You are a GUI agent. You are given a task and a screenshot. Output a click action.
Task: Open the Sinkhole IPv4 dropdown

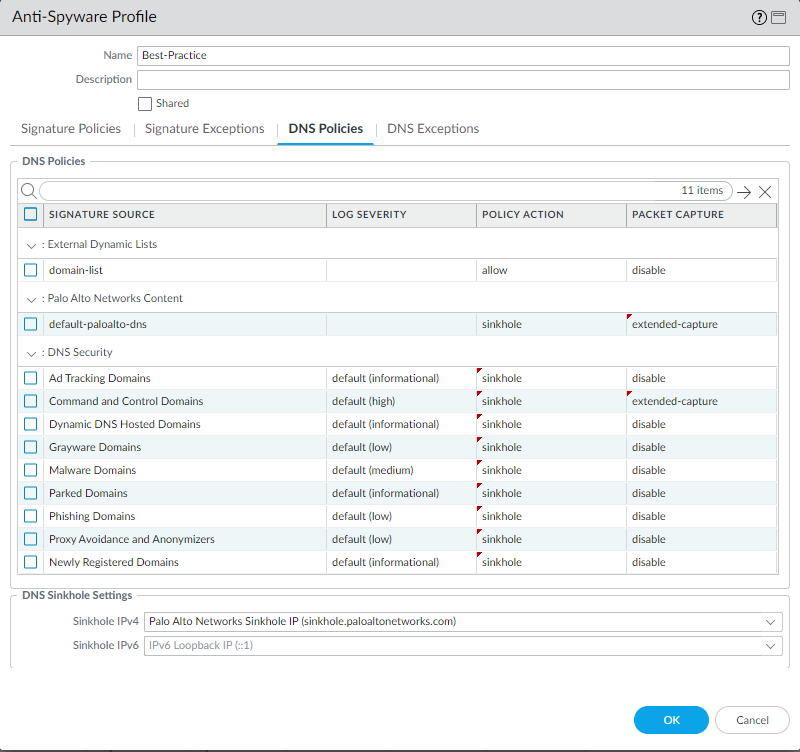769,621
